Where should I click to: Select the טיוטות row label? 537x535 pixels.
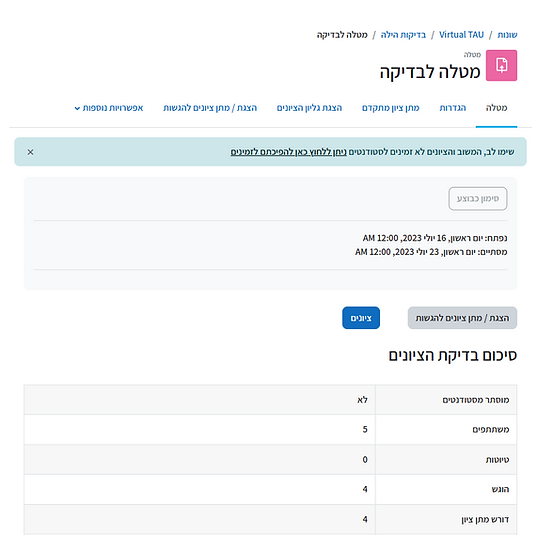tap(497, 459)
